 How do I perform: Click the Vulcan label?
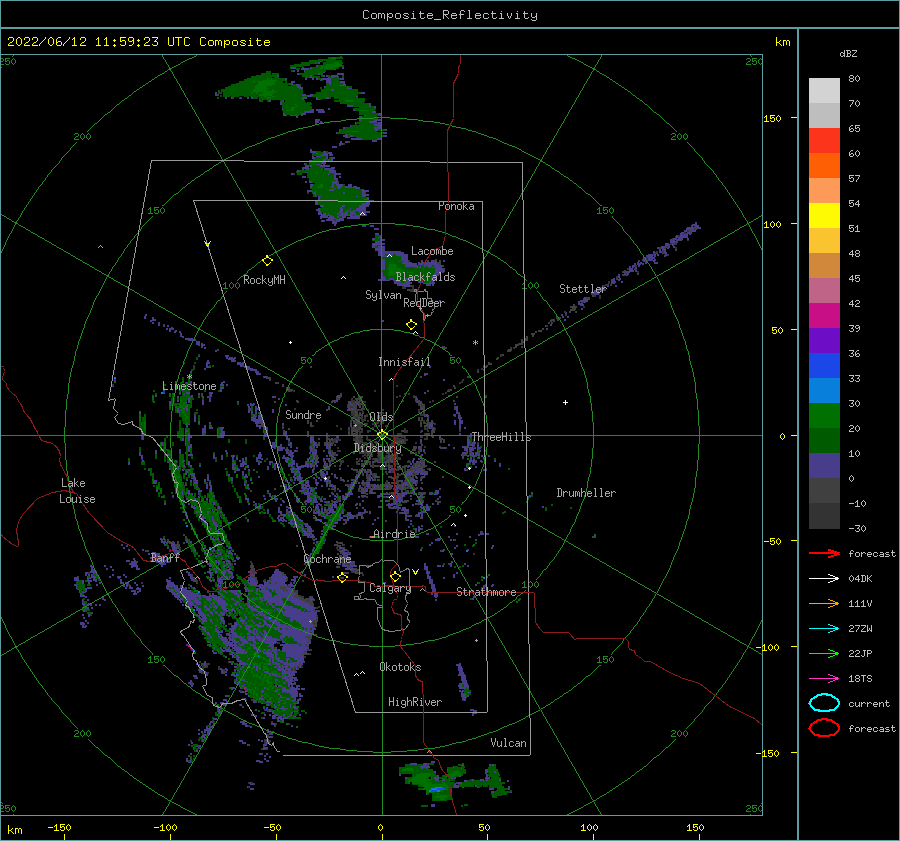point(508,743)
